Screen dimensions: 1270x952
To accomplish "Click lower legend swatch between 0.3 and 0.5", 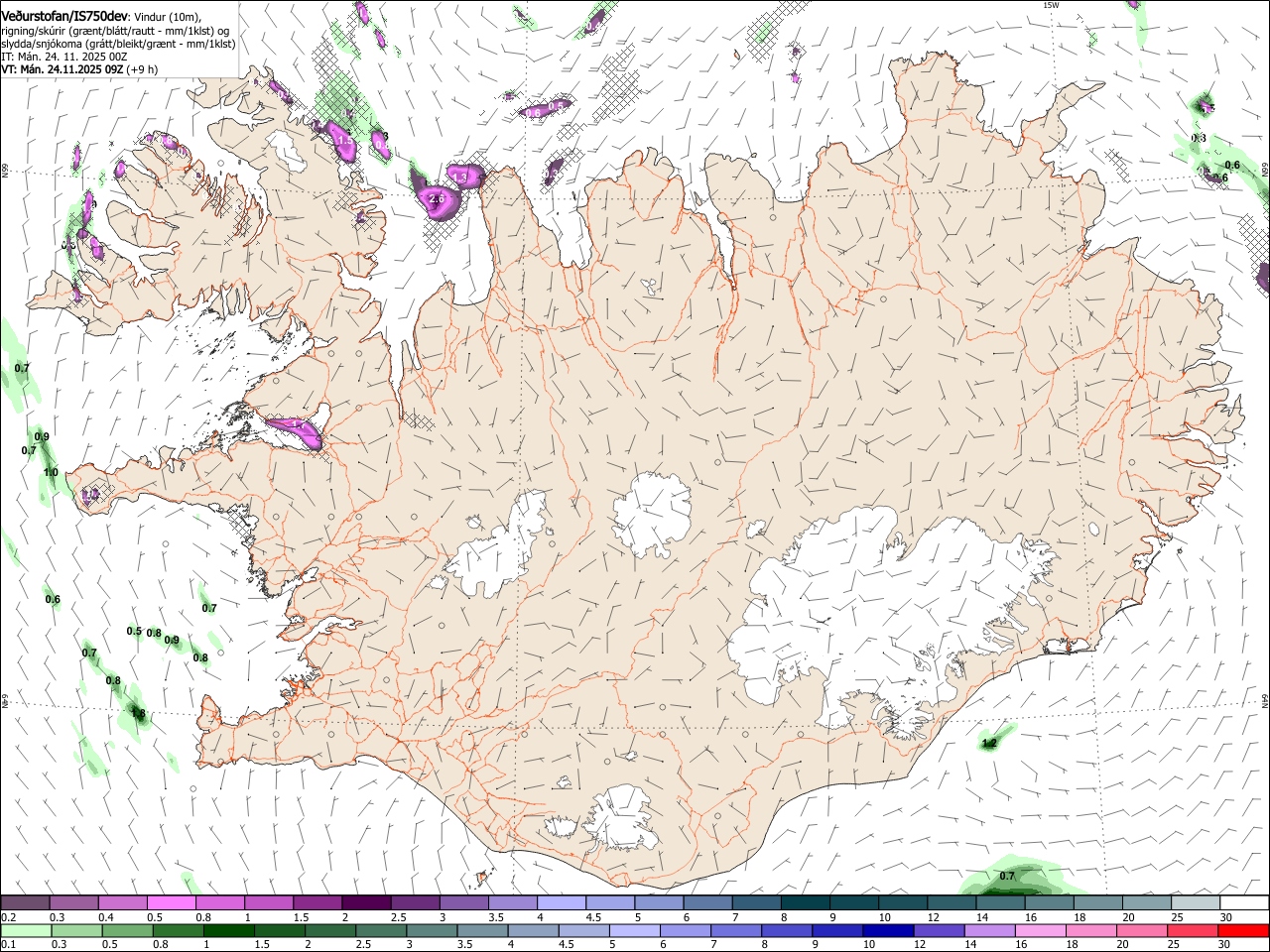I will 76,930.
